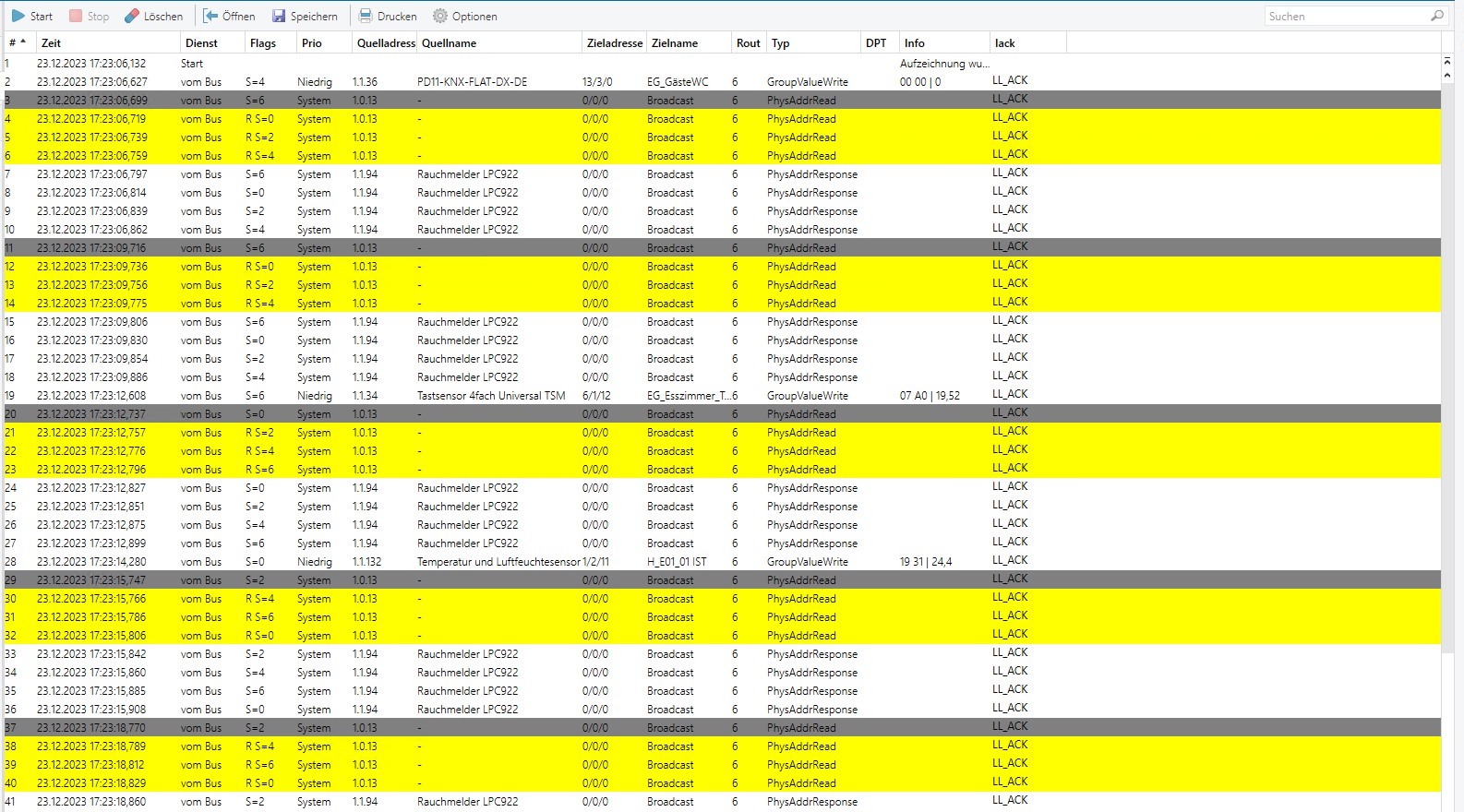
Task: Open a saved recording via Öffnen
Action: click(229, 16)
